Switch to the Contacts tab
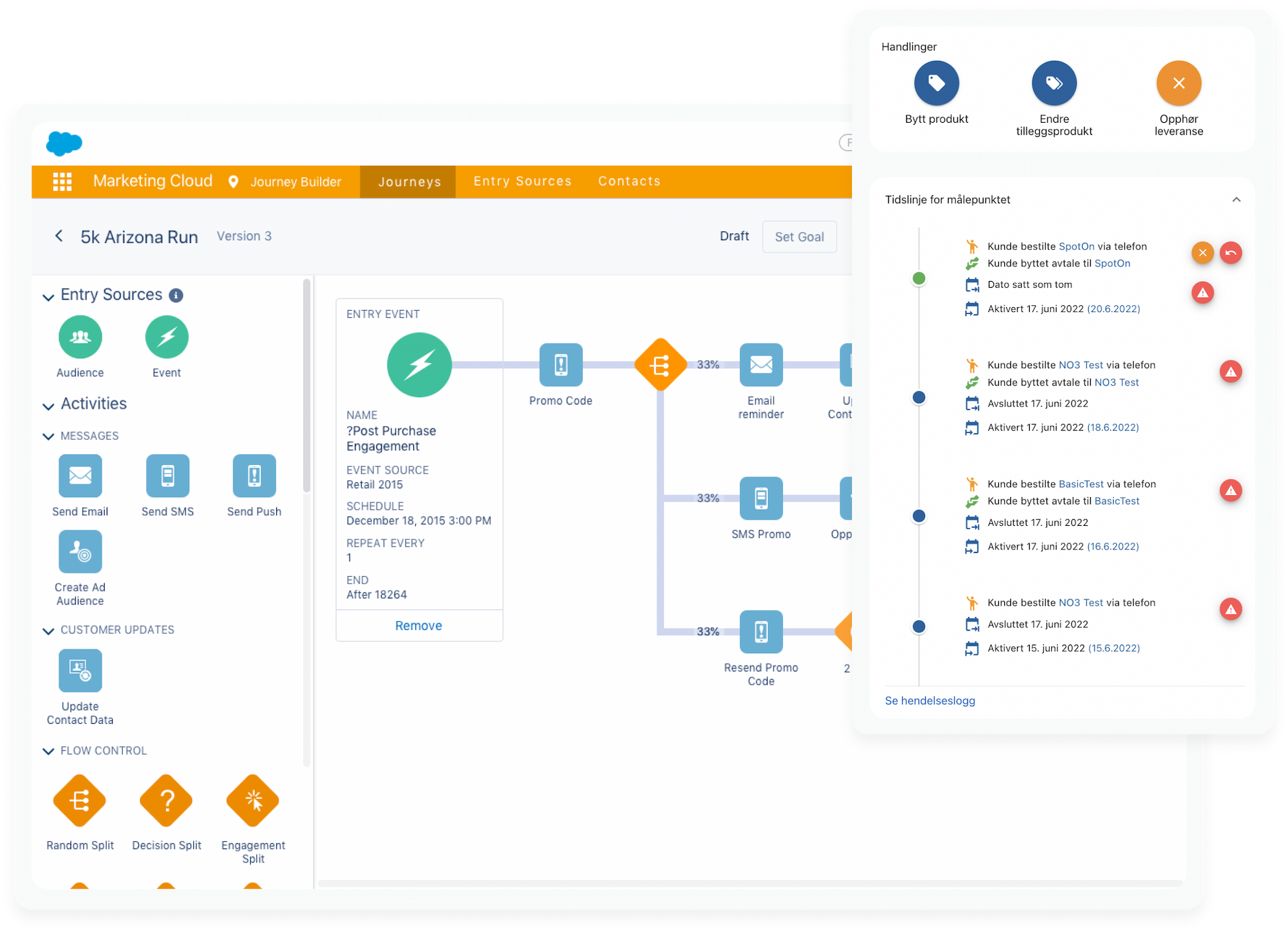Image resolution: width=1288 pixels, height=931 pixels. (x=629, y=181)
